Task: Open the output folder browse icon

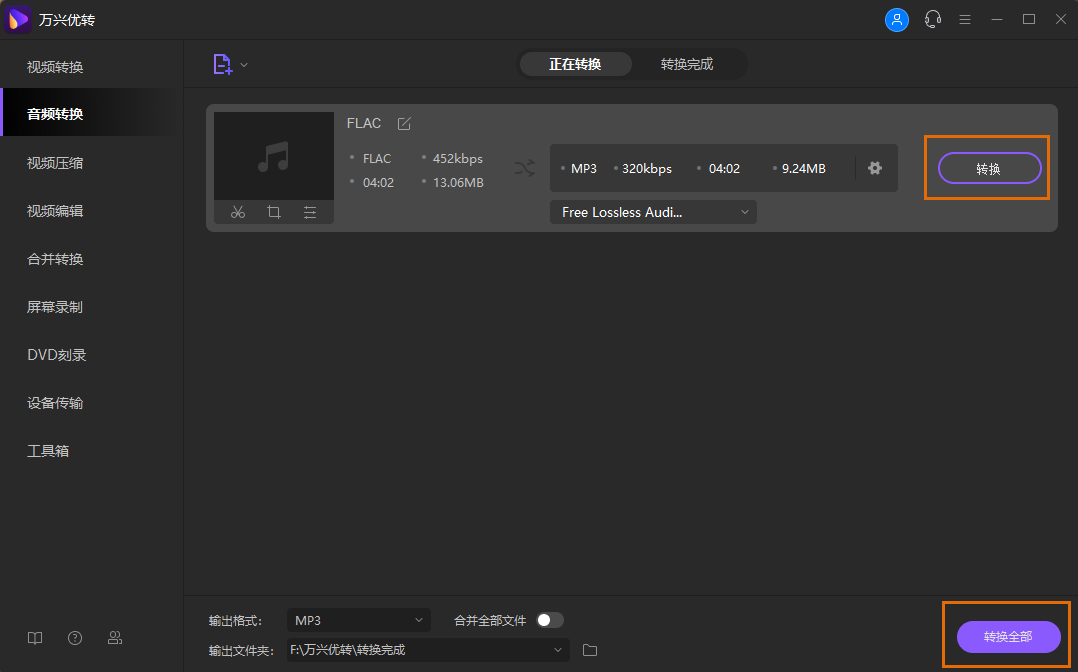Action: pyautogui.click(x=589, y=649)
